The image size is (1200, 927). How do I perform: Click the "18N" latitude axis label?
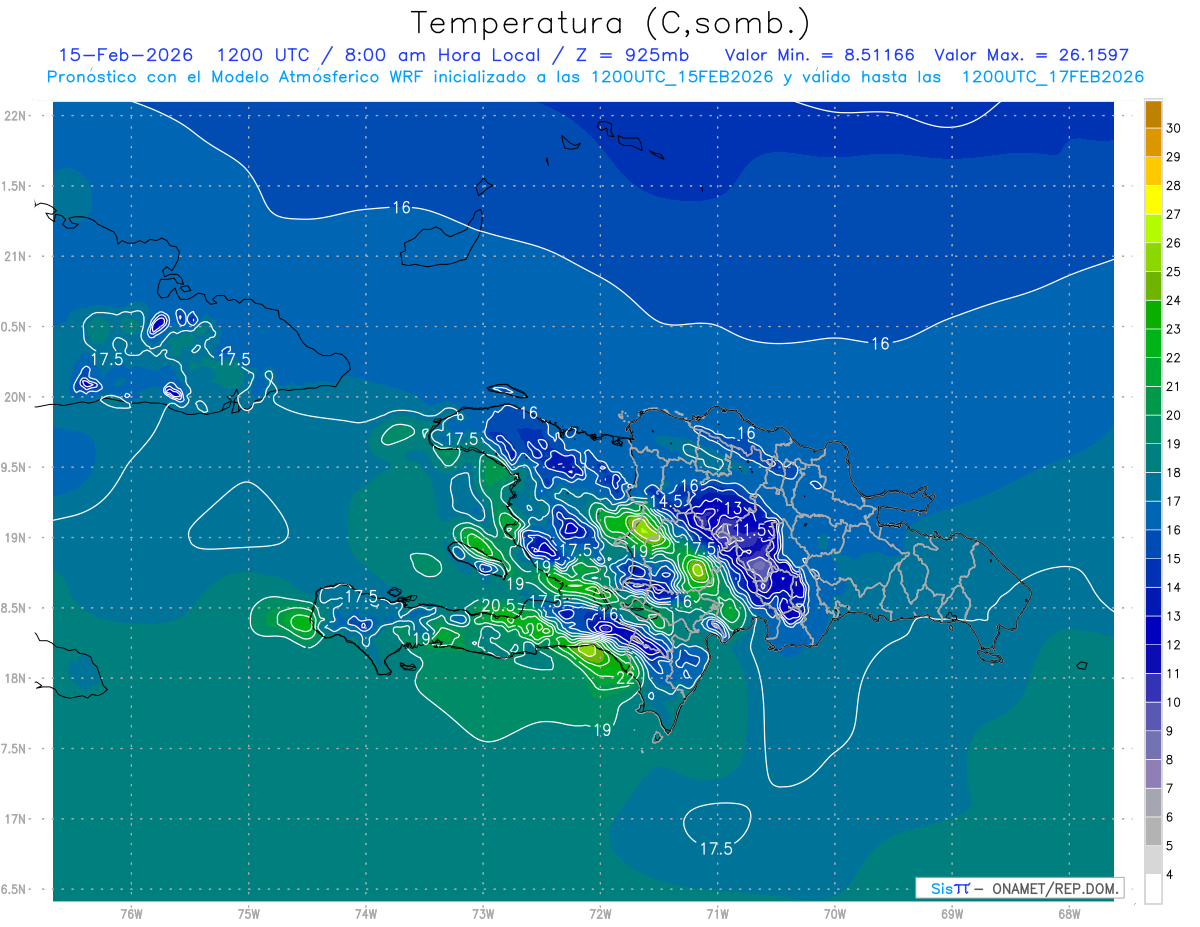point(15,678)
